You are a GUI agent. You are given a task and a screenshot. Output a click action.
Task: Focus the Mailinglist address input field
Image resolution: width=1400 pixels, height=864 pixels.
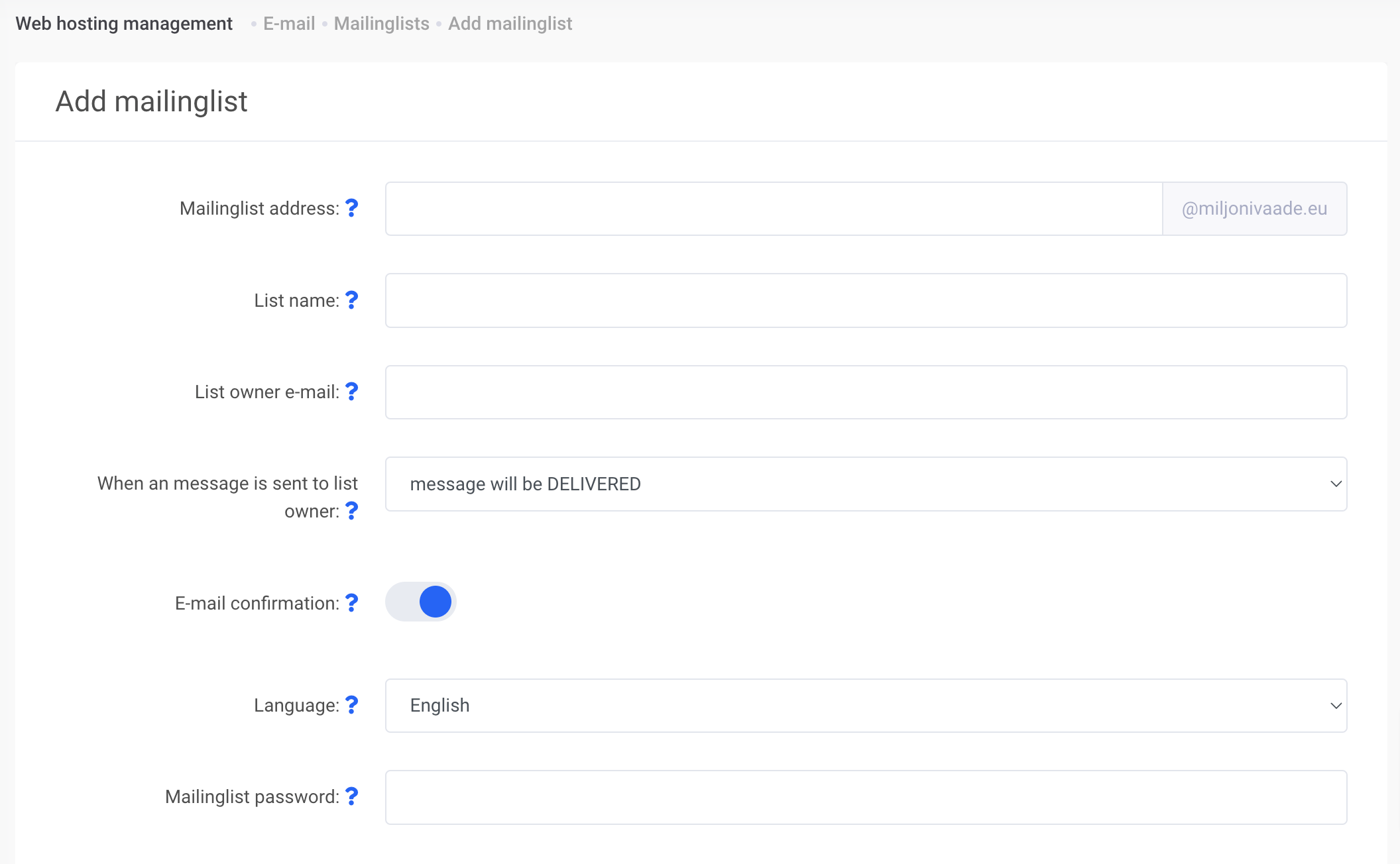coord(773,209)
